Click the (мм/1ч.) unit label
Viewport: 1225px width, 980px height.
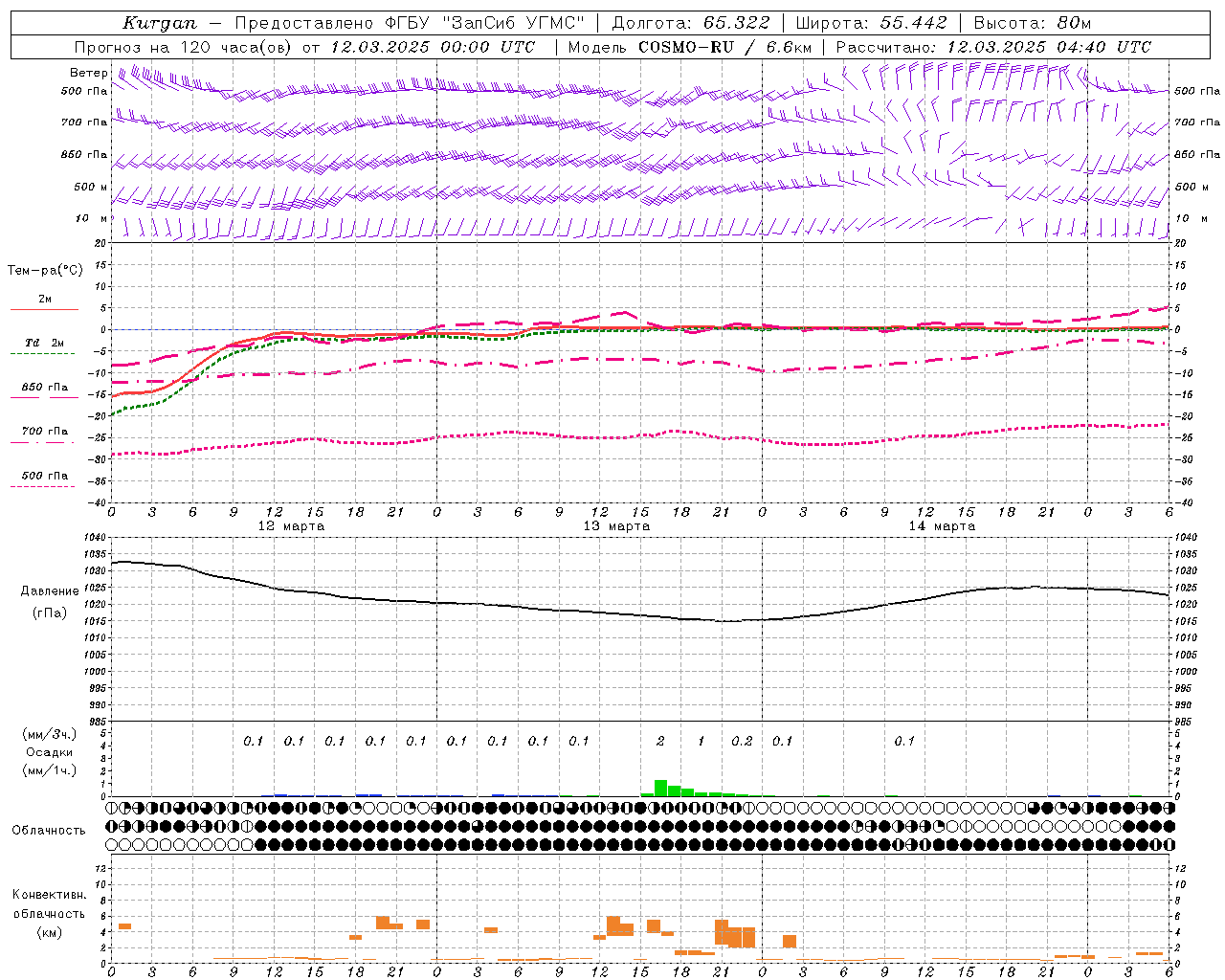click(49, 770)
